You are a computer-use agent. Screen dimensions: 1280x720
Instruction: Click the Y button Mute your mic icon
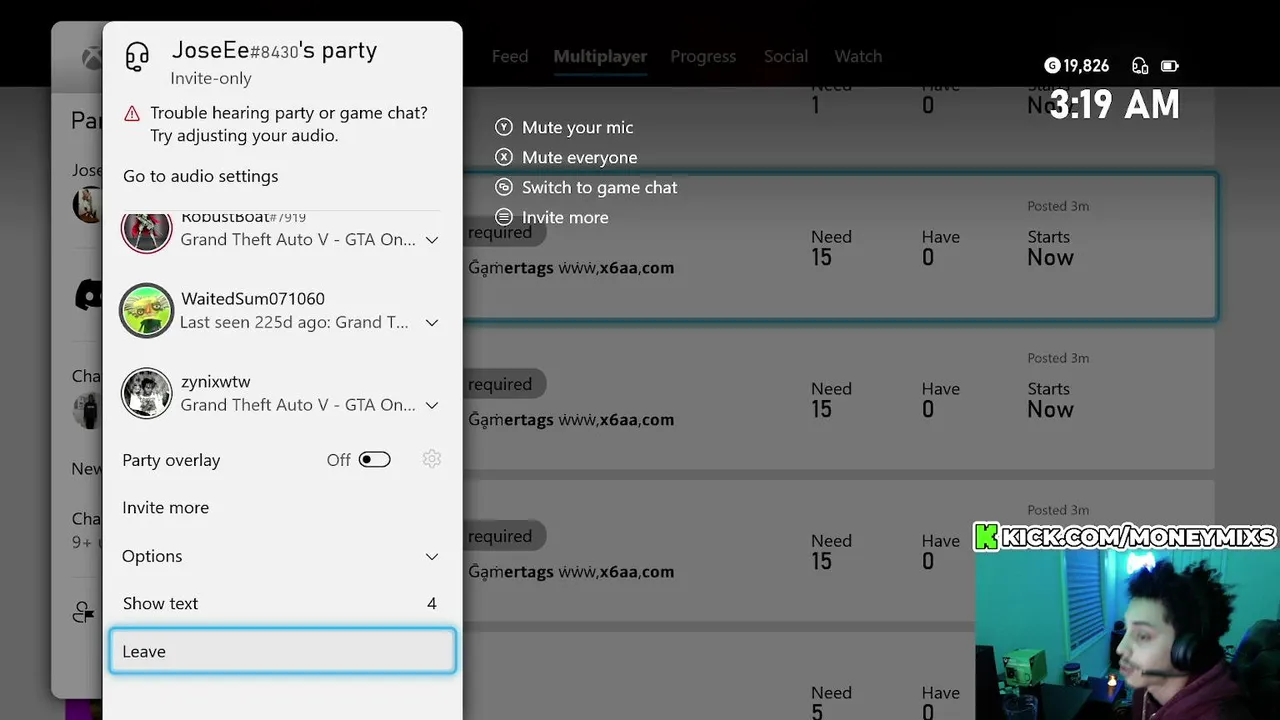(x=504, y=127)
